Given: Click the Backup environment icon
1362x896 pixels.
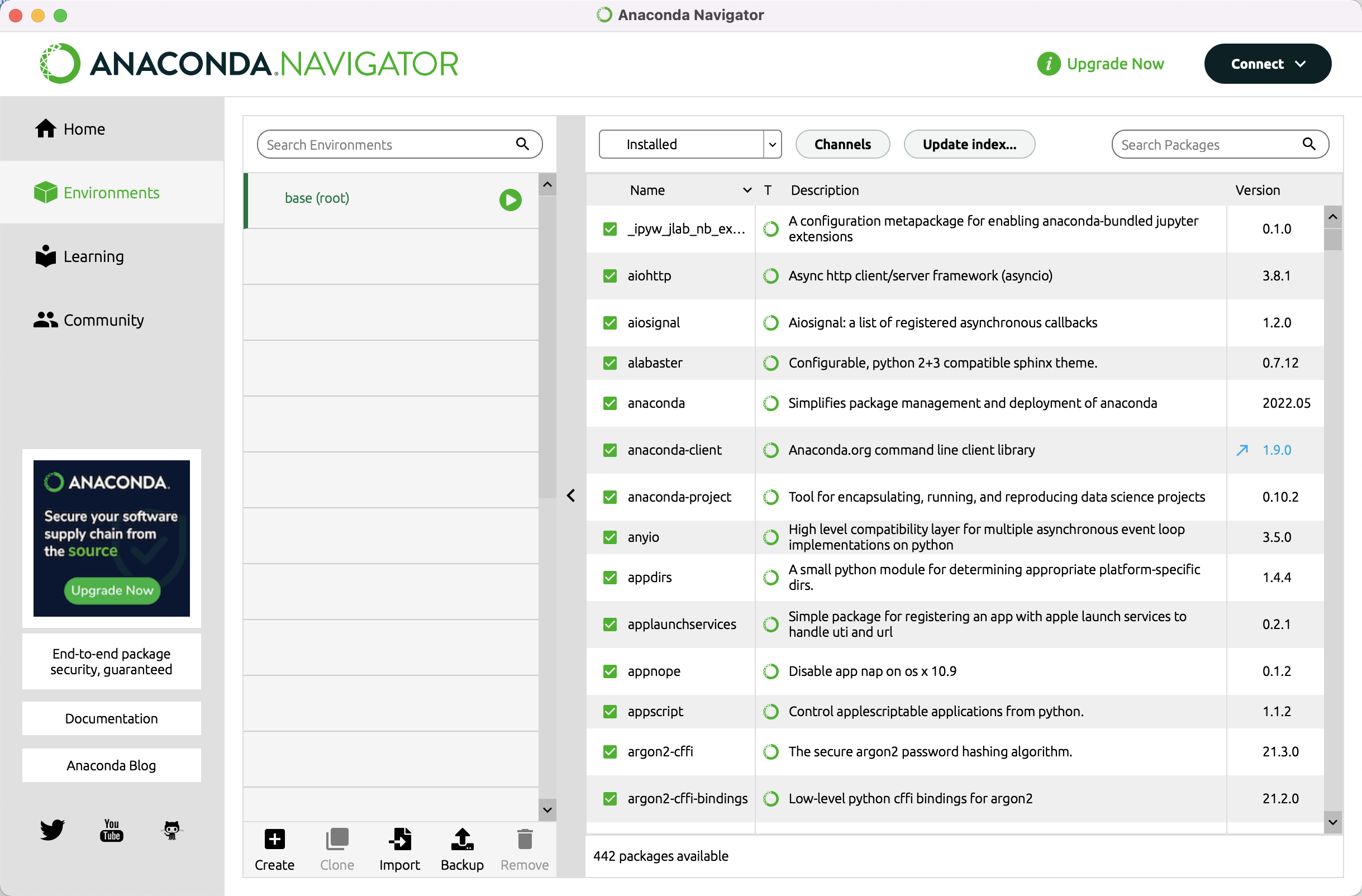Looking at the screenshot, I should pos(462,838).
